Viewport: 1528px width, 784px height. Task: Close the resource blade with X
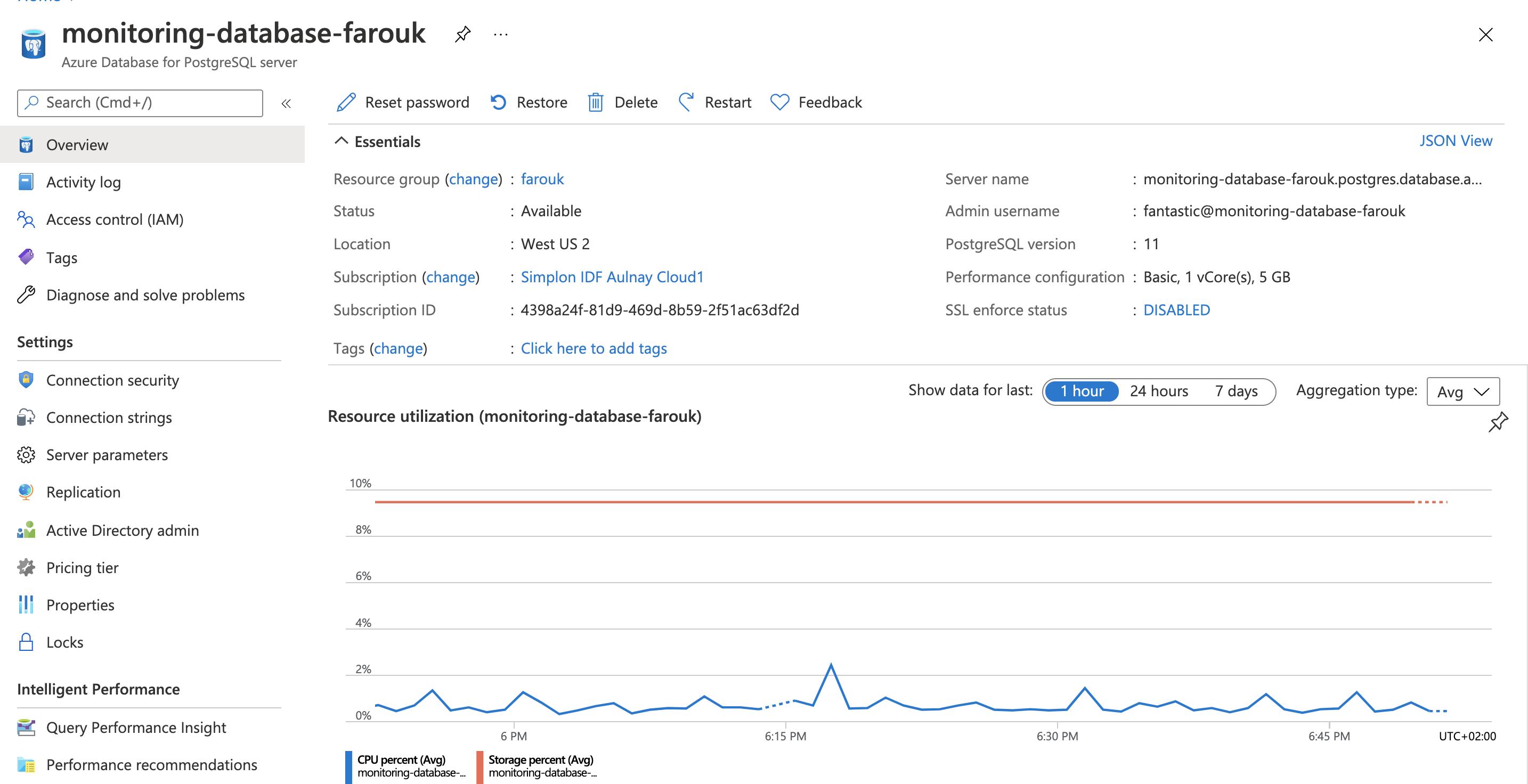pyautogui.click(x=1485, y=35)
